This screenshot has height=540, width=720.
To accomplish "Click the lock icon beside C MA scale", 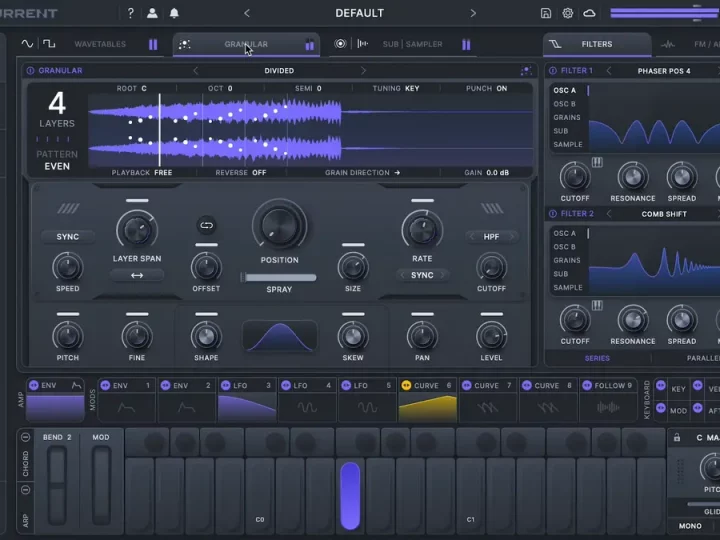I will pyautogui.click(x=677, y=438).
